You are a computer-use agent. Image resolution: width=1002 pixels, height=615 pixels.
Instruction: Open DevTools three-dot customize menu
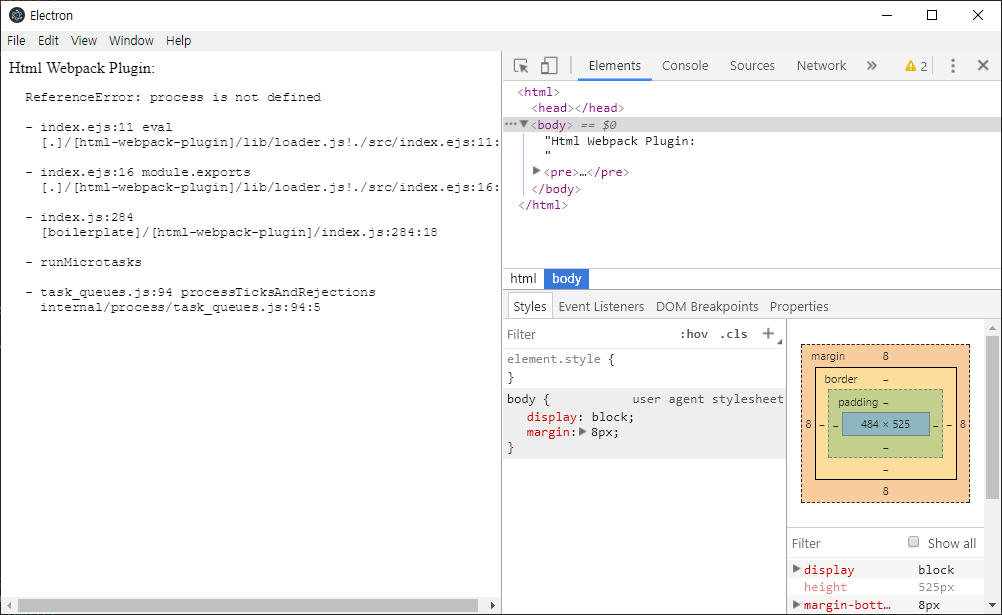tap(953, 66)
